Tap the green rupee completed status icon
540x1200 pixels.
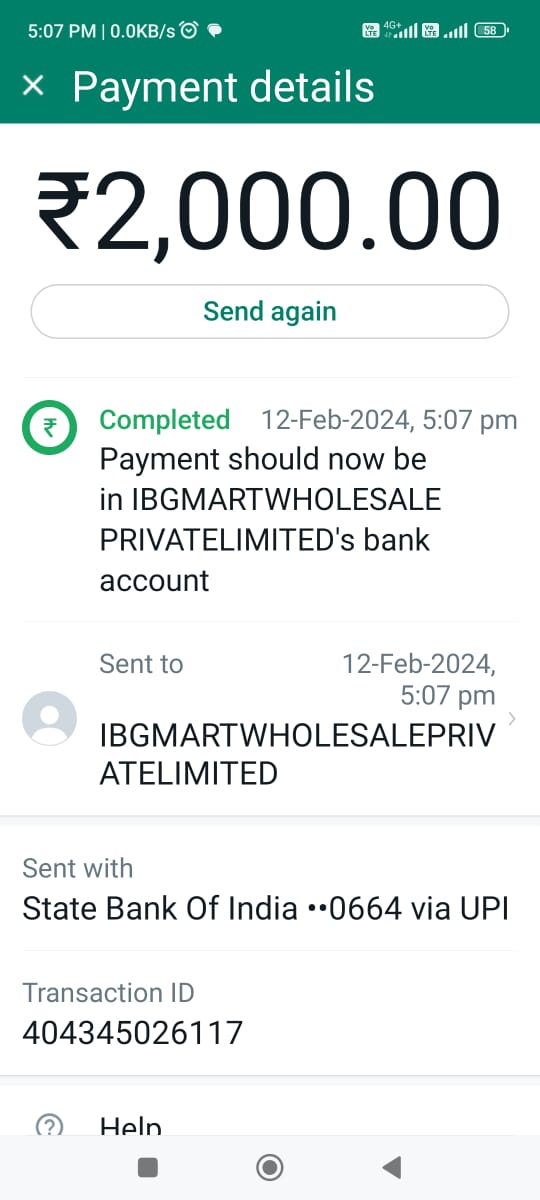[49, 427]
